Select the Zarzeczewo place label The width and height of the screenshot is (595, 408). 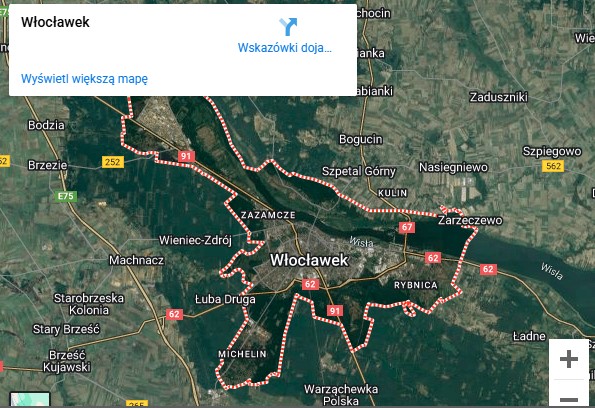(x=470, y=220)
